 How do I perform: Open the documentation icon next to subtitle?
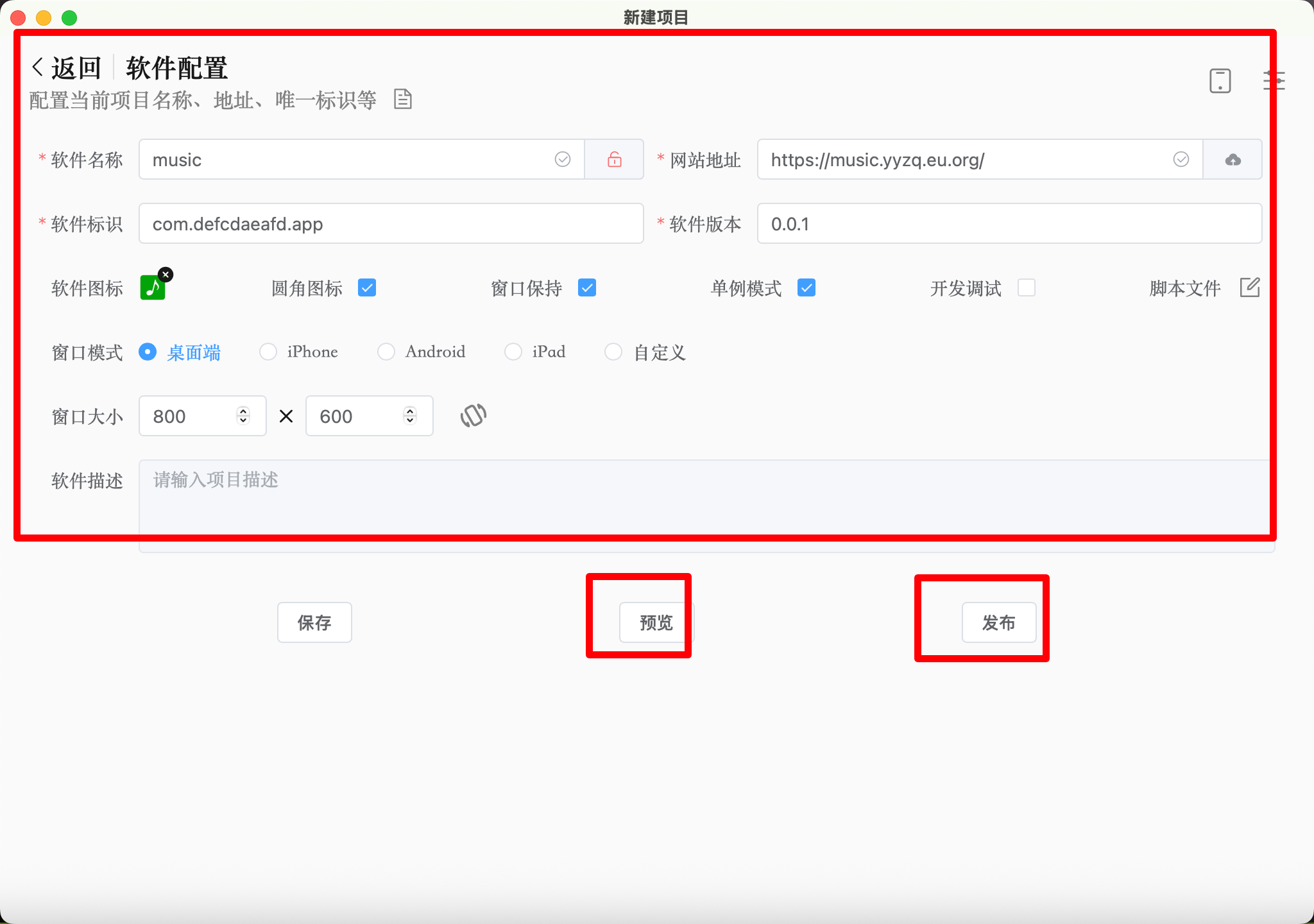402,99
